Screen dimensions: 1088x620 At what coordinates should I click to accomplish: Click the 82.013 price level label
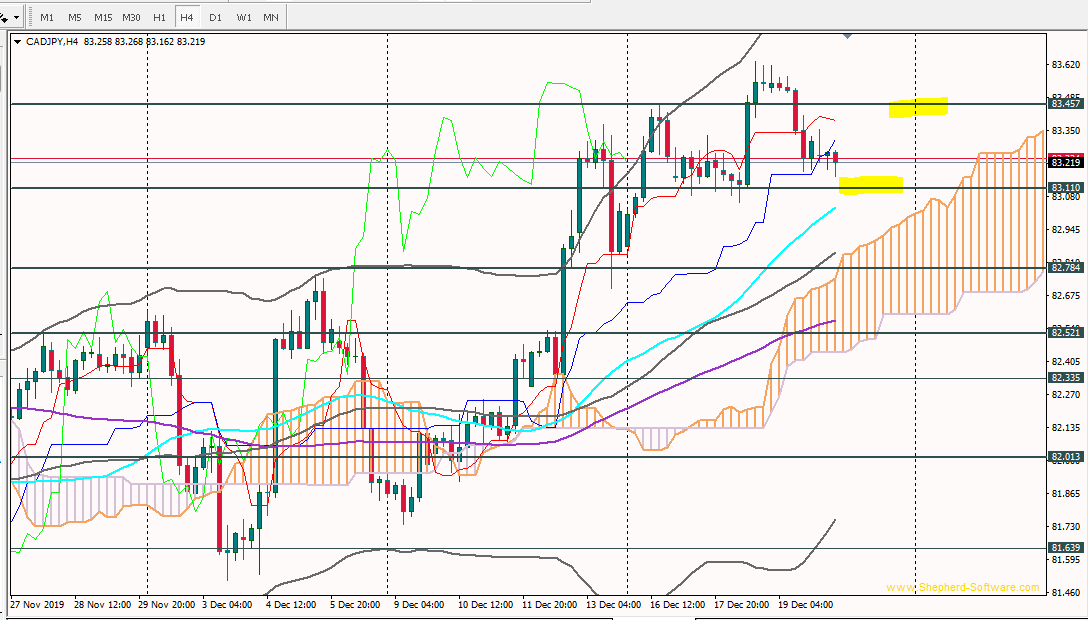click(x=1066, y=457)
